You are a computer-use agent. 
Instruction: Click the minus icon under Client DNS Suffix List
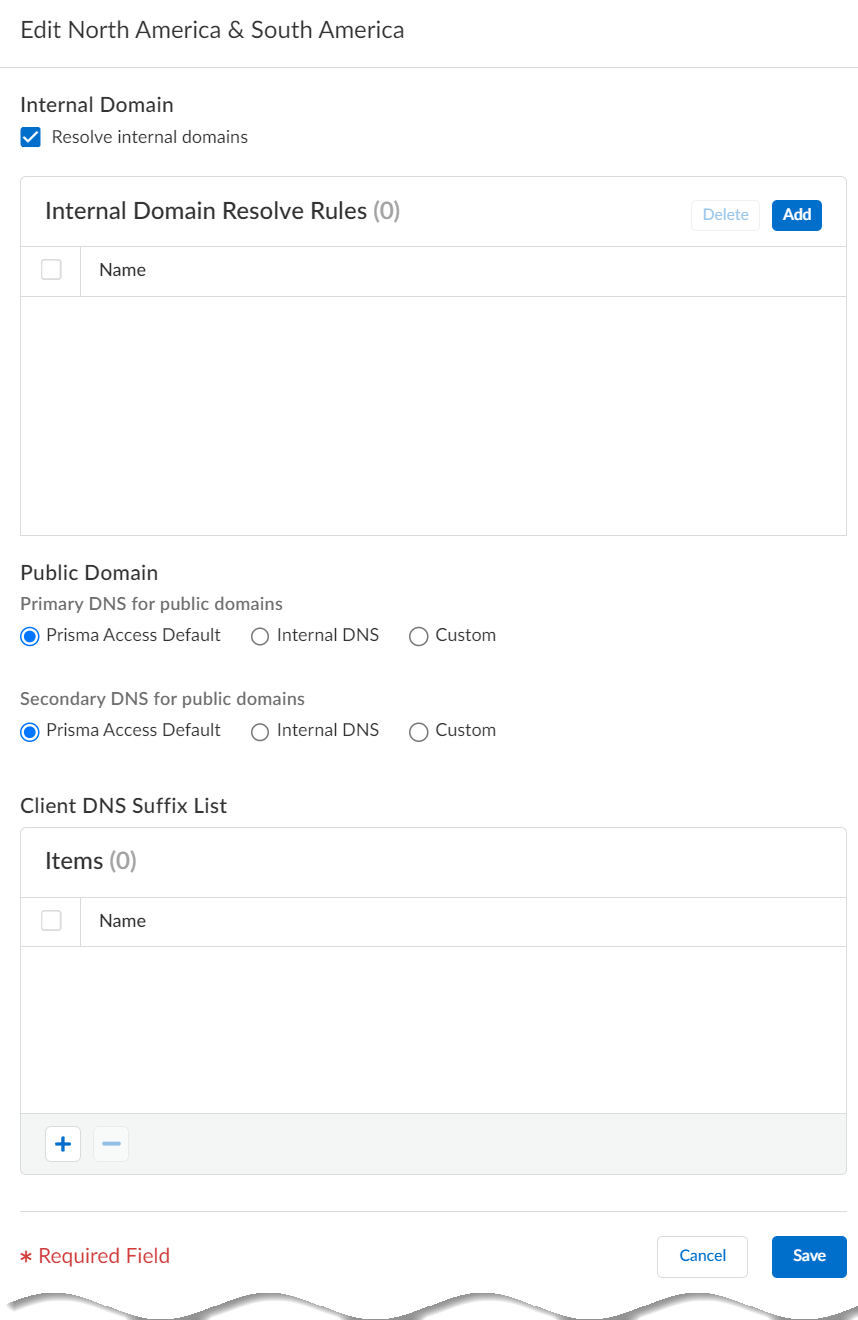coord(111,1144)
